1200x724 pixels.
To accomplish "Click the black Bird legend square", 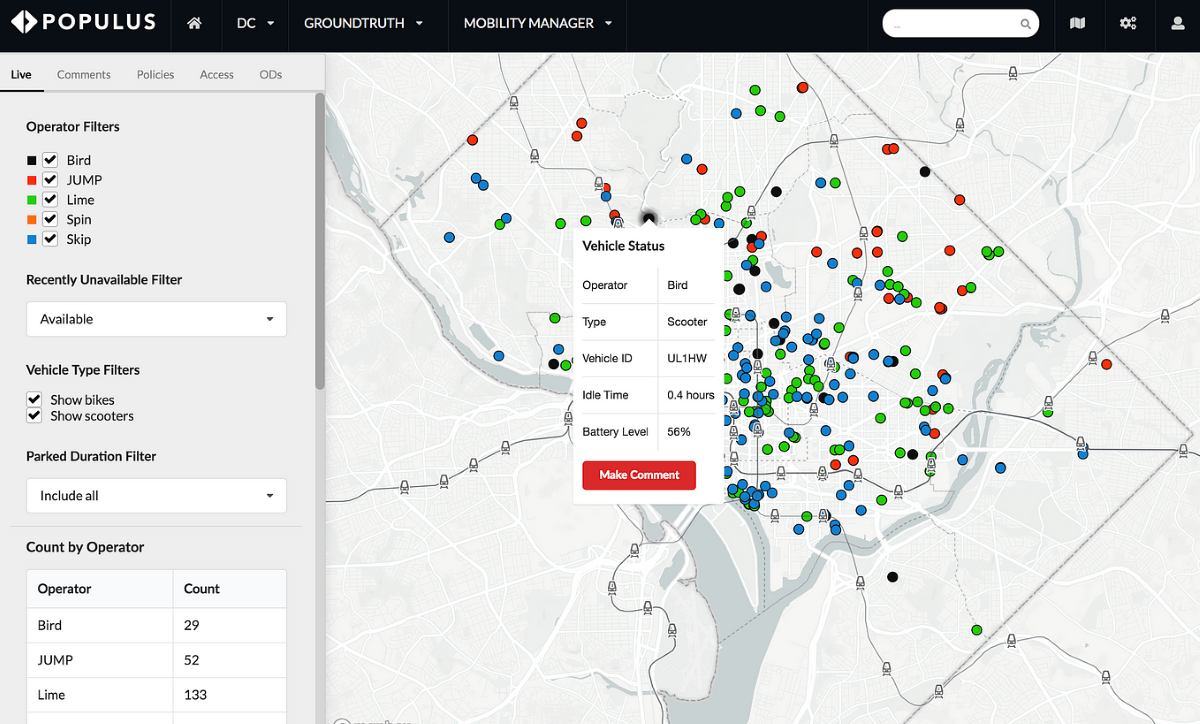I will pyautogui.click(x=31, y=160).
